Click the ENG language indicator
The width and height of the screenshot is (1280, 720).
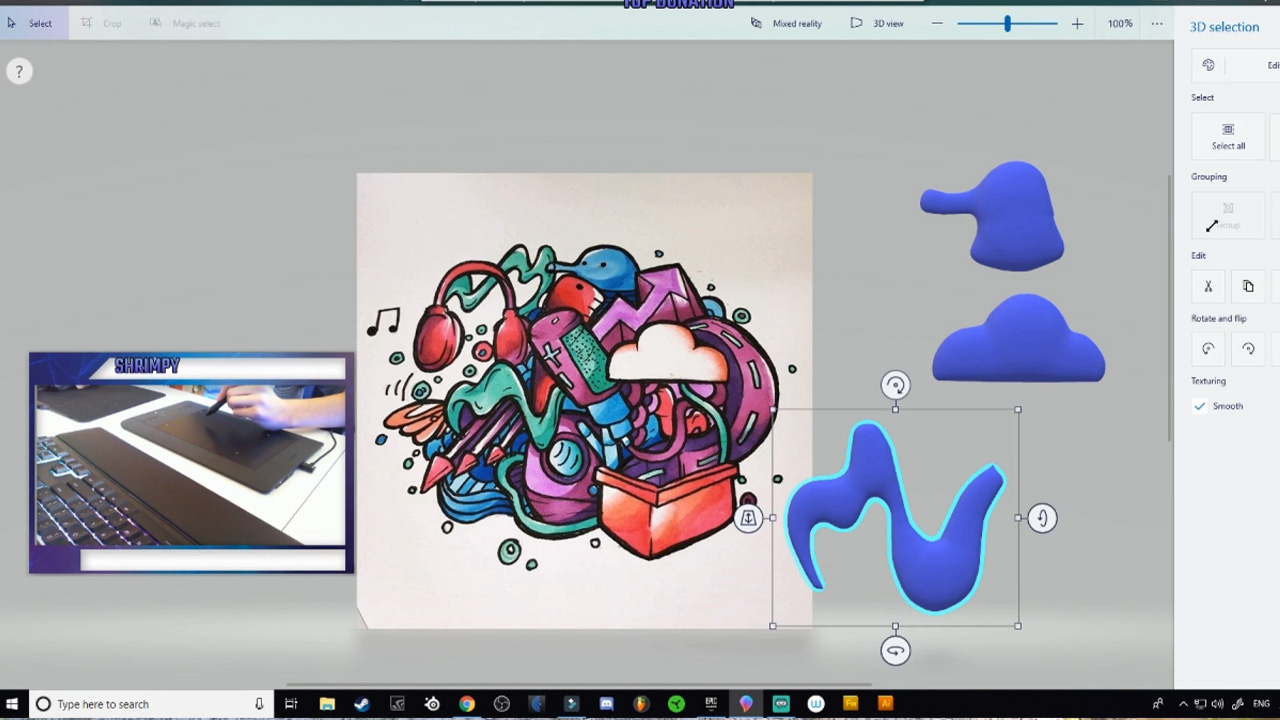(x=1262, y=704)
